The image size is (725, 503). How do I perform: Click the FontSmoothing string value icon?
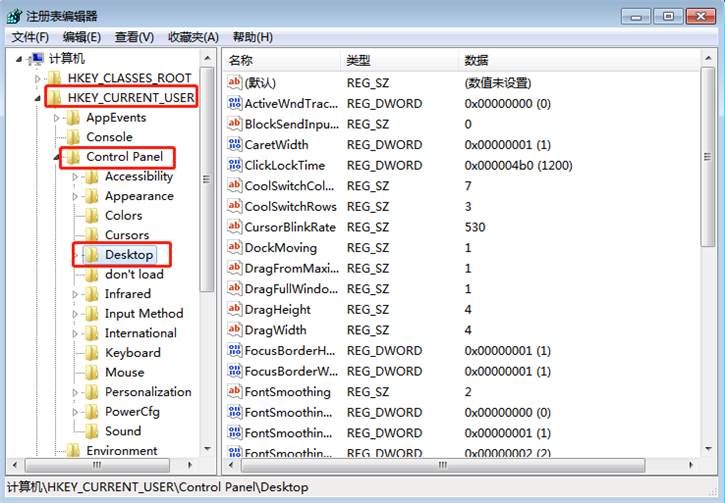pyautogui.click(x=235, y=392)
